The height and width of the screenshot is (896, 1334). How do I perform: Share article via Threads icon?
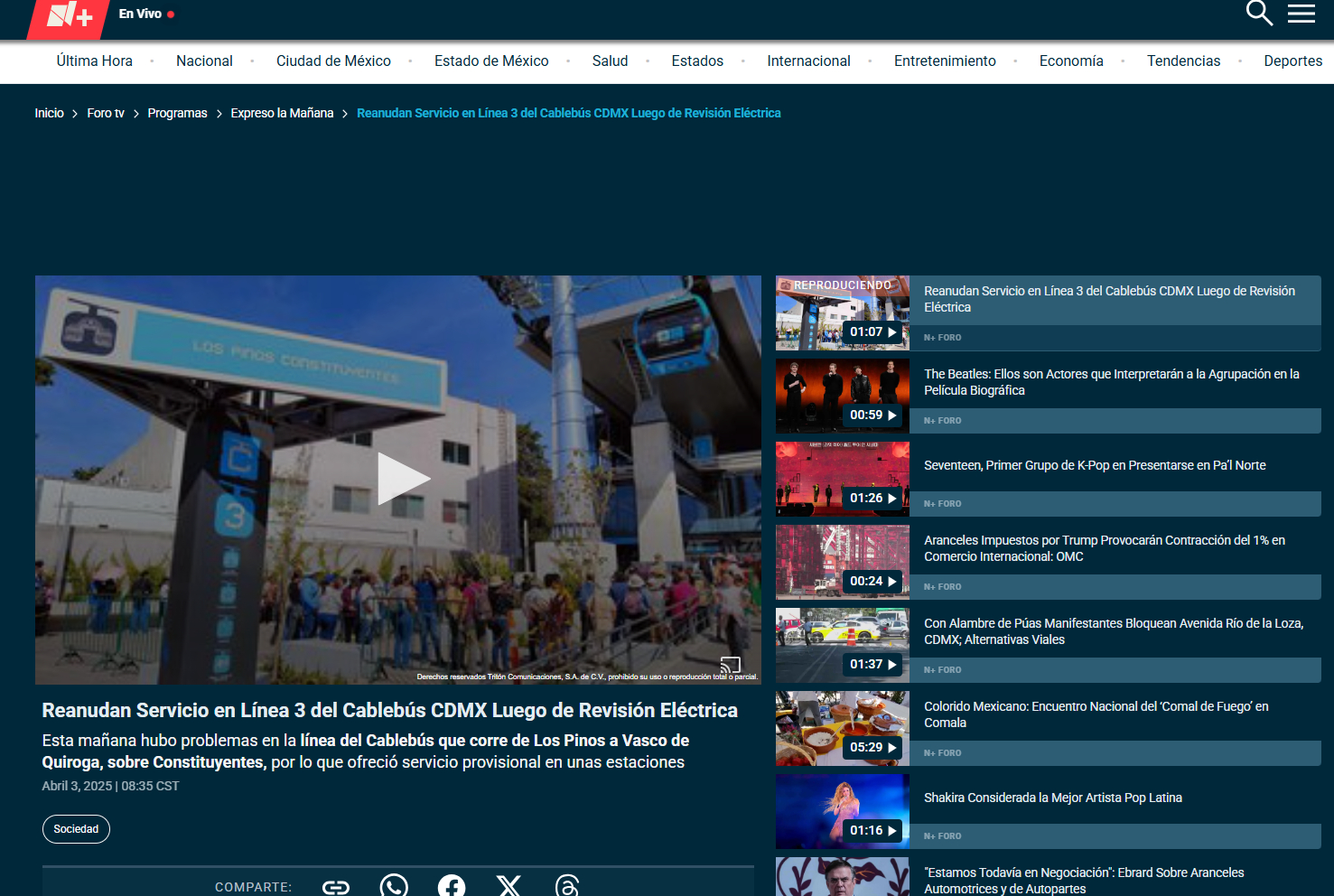click(x=567, y=886)
